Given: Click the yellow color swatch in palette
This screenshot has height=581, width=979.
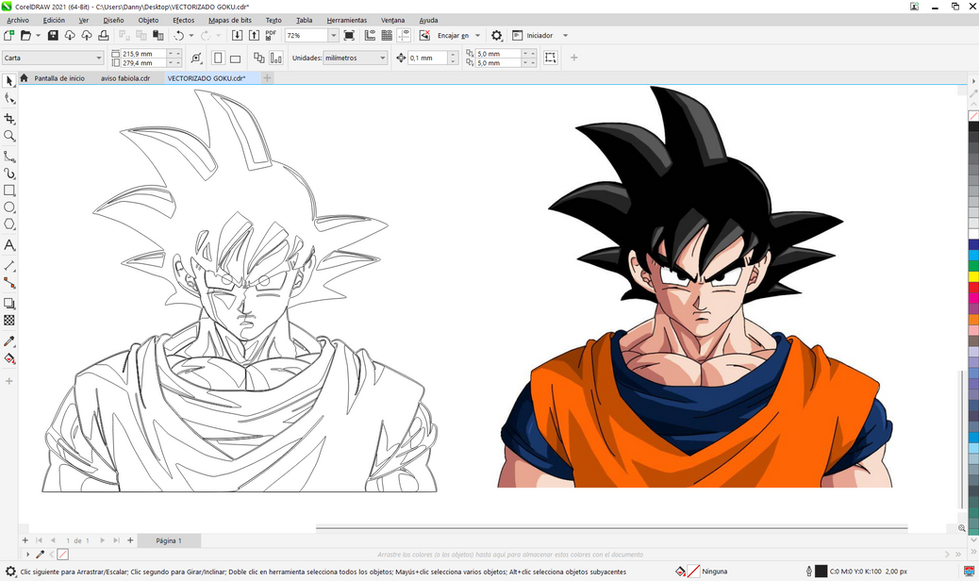Looking at the screenshot, I should click(973, 276).
